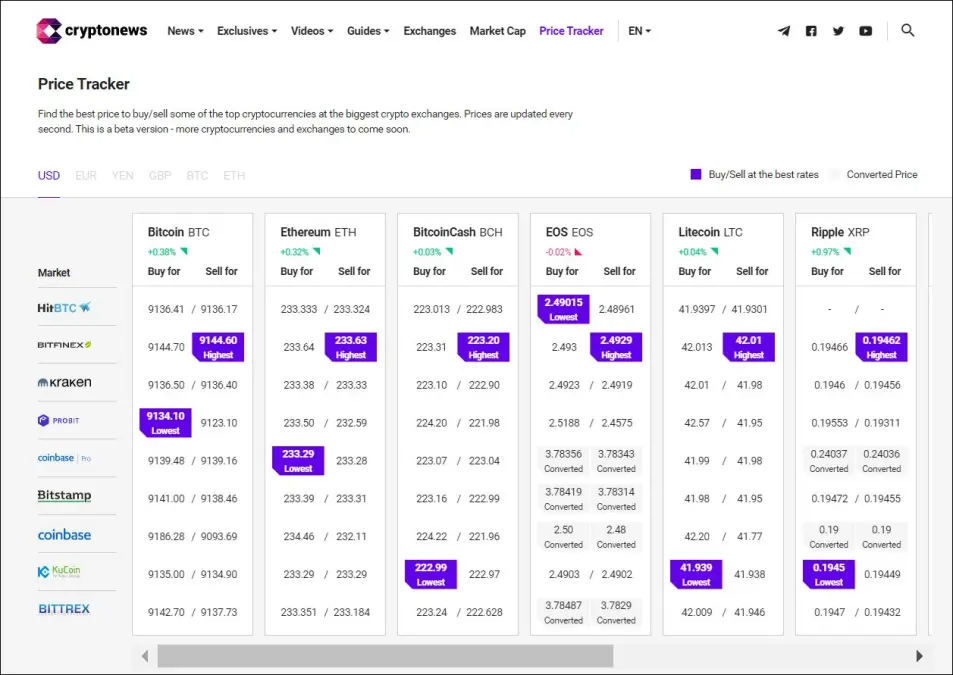Expand the Guides dropdown menu
953x675 pixels.
pyautogui.click(x=368, y=31)
